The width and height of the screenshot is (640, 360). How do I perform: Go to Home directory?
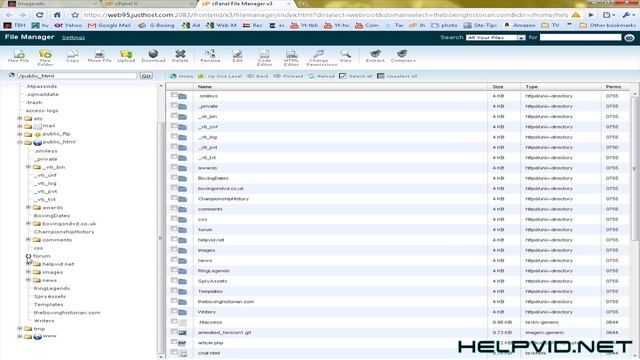click(x=181, y=76)
